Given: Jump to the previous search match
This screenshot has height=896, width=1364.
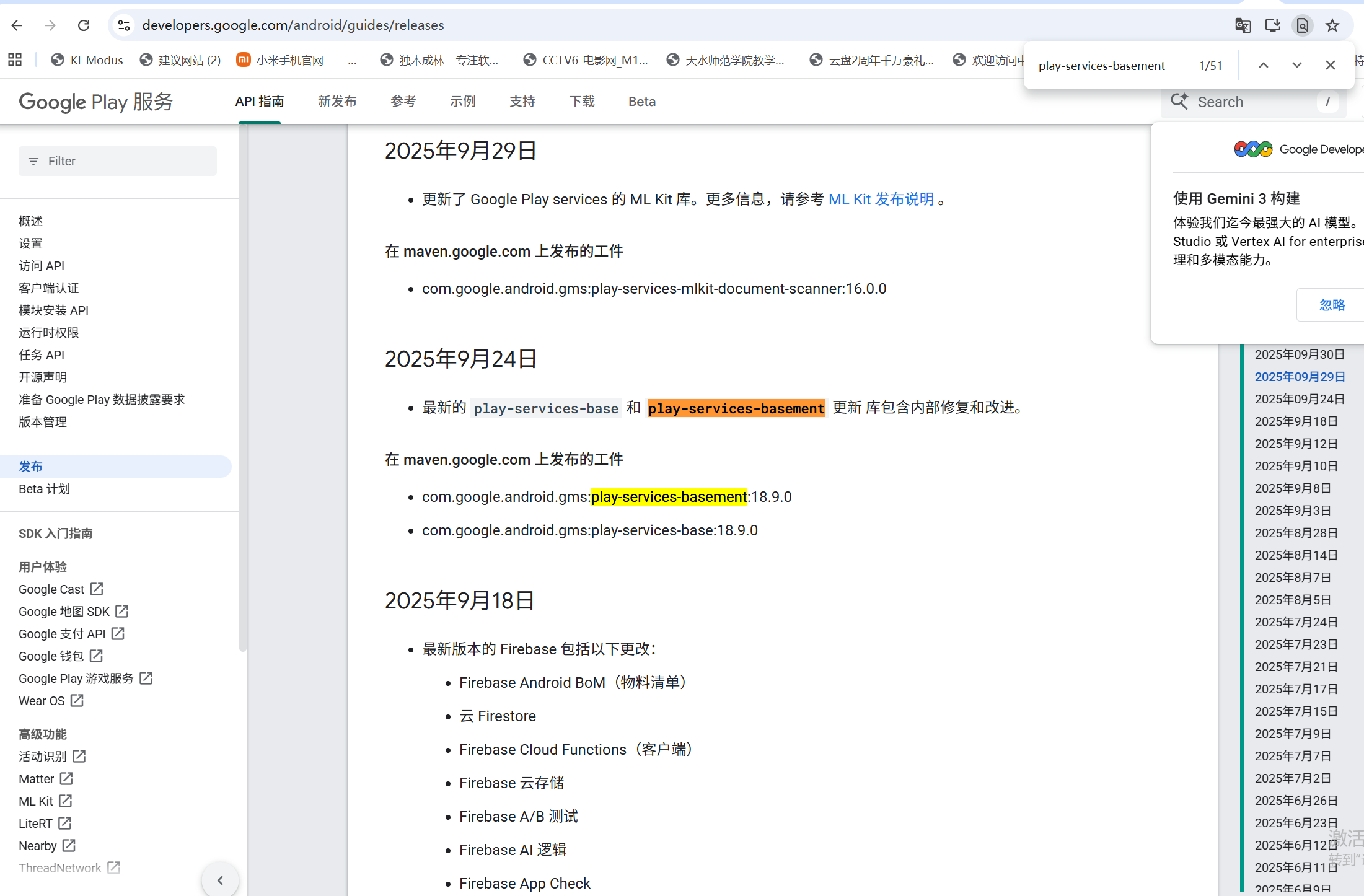Looking at the screenshot, I should (x=1264, y=64).
